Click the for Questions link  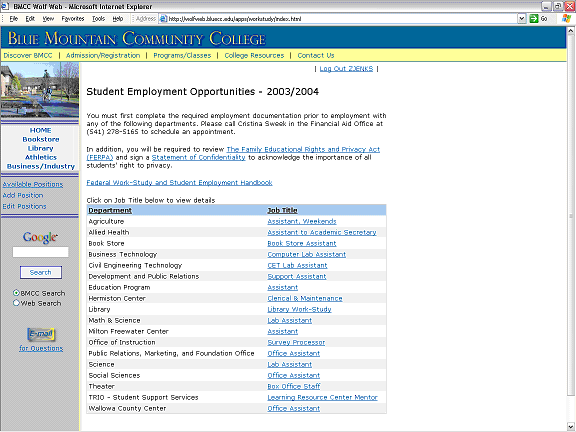pyautogui.click(x=41, y=348)
